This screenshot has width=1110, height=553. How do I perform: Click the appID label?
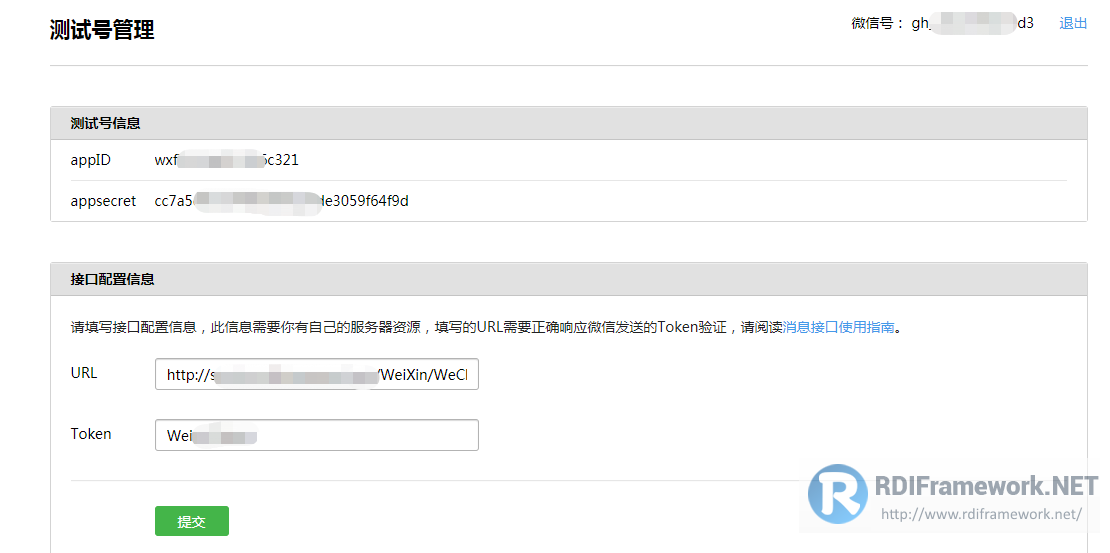91,160
